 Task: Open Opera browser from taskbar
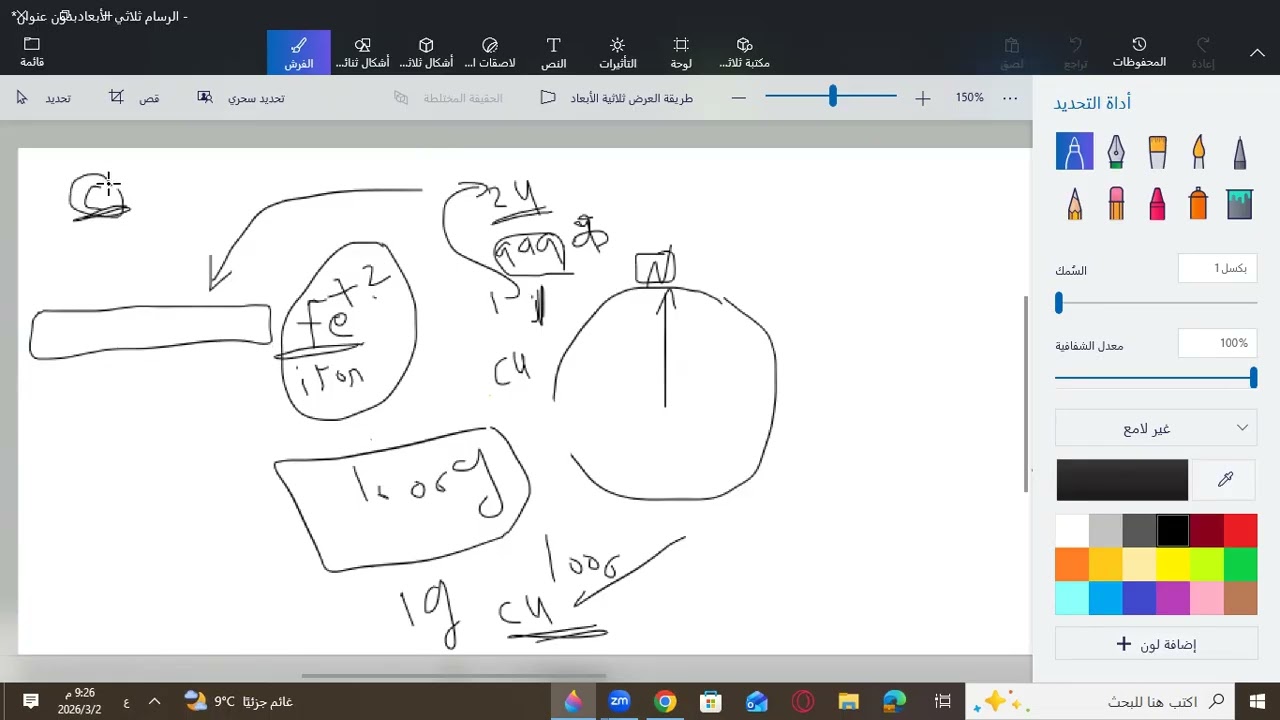803,701
